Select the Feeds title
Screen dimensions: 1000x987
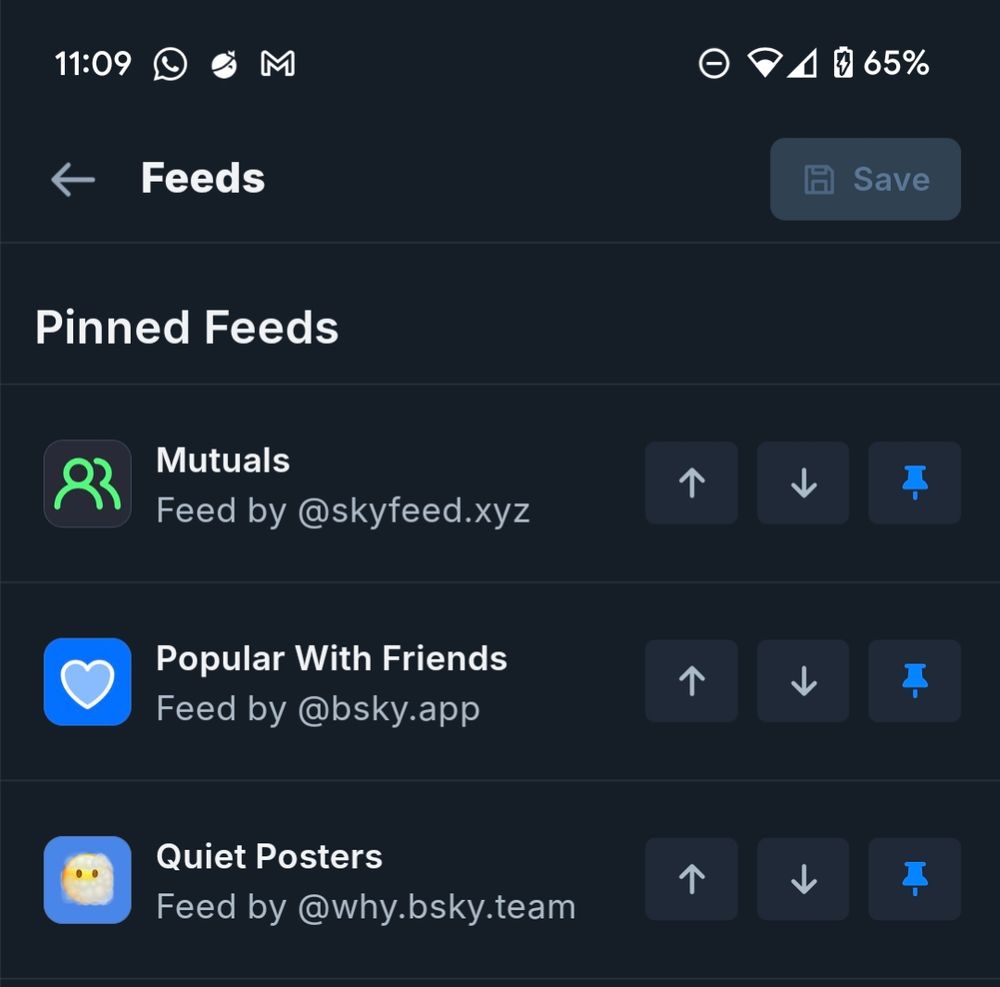pyautogui.click(x=202, y=178)
